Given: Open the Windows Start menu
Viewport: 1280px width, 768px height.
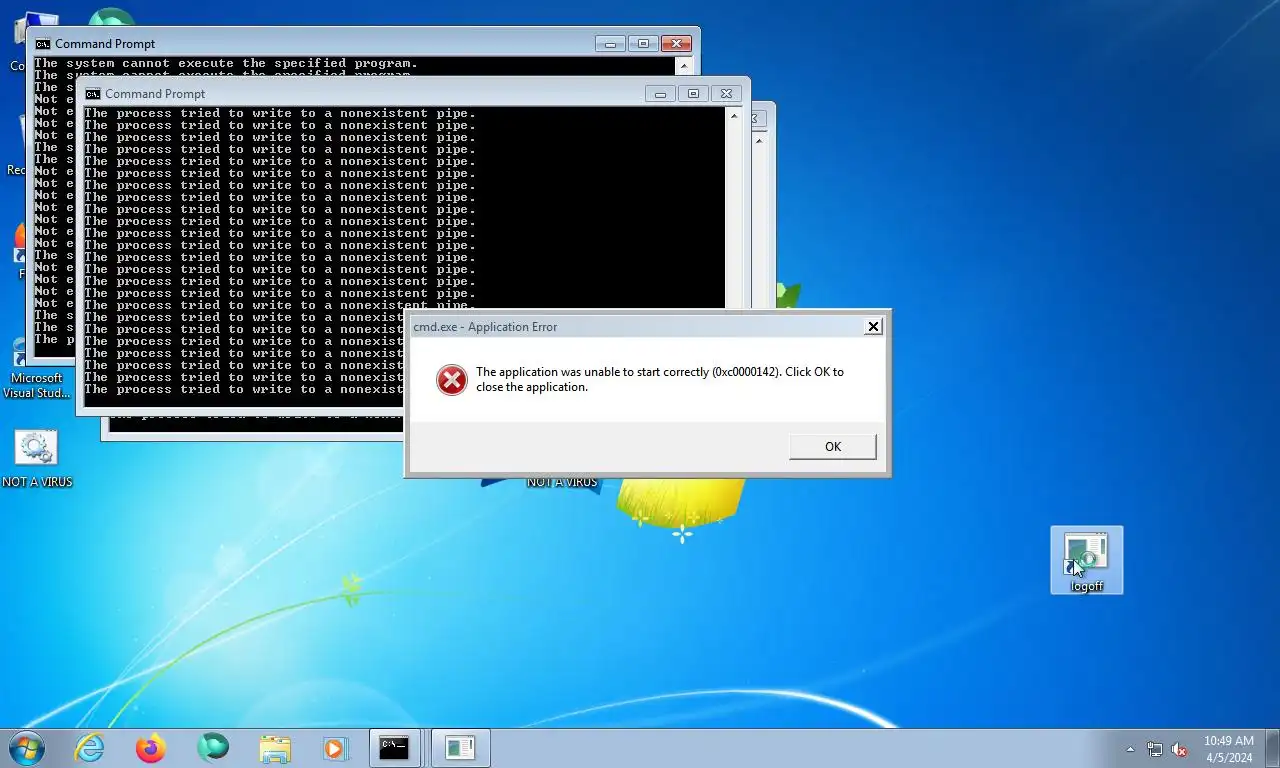Looking at the screenshot, I should 25,748.
